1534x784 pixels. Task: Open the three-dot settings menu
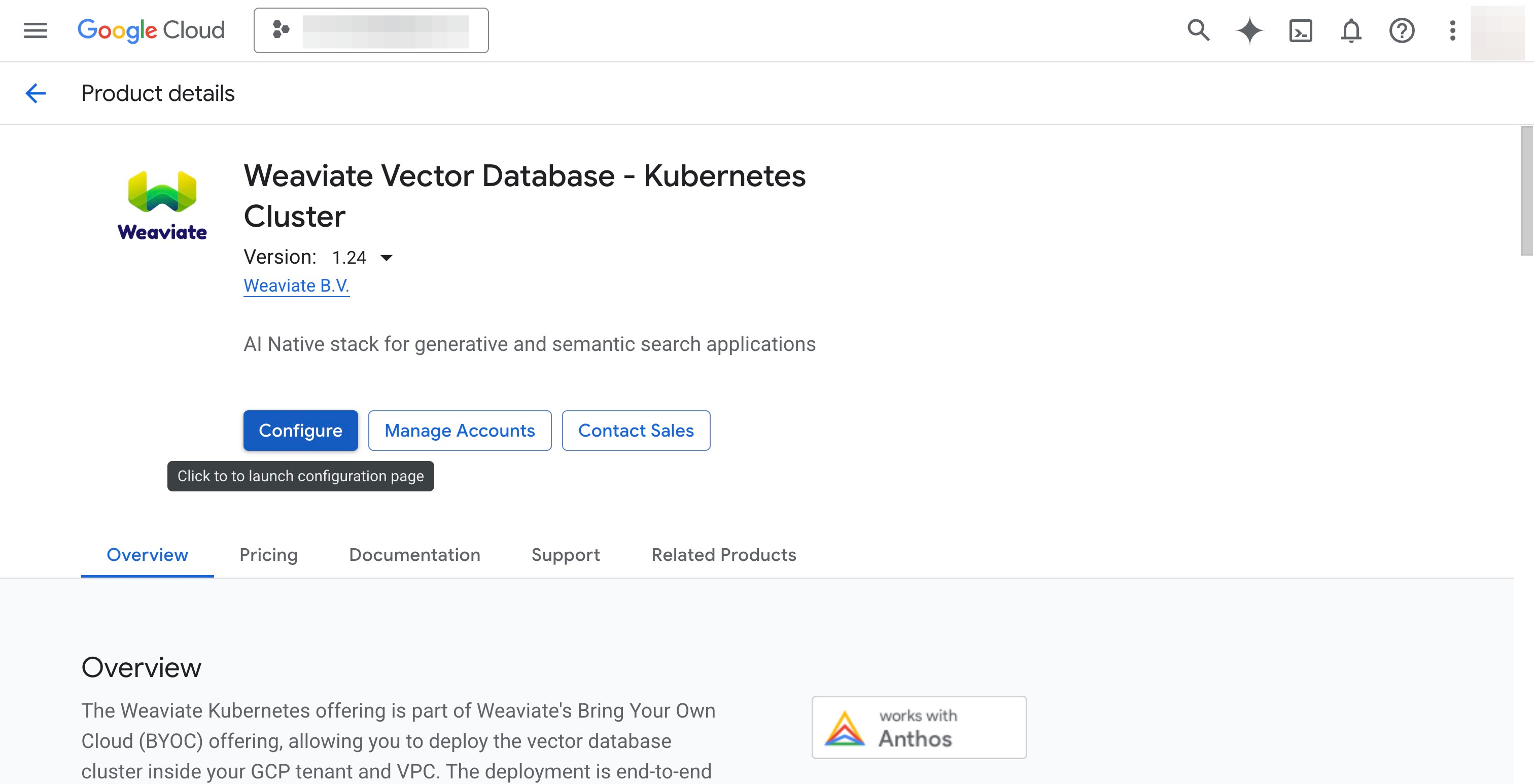click(1452, 30)
